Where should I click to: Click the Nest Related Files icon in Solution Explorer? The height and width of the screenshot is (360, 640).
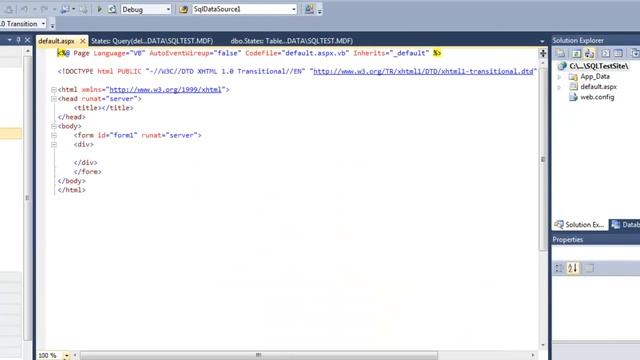click(589, 53)
